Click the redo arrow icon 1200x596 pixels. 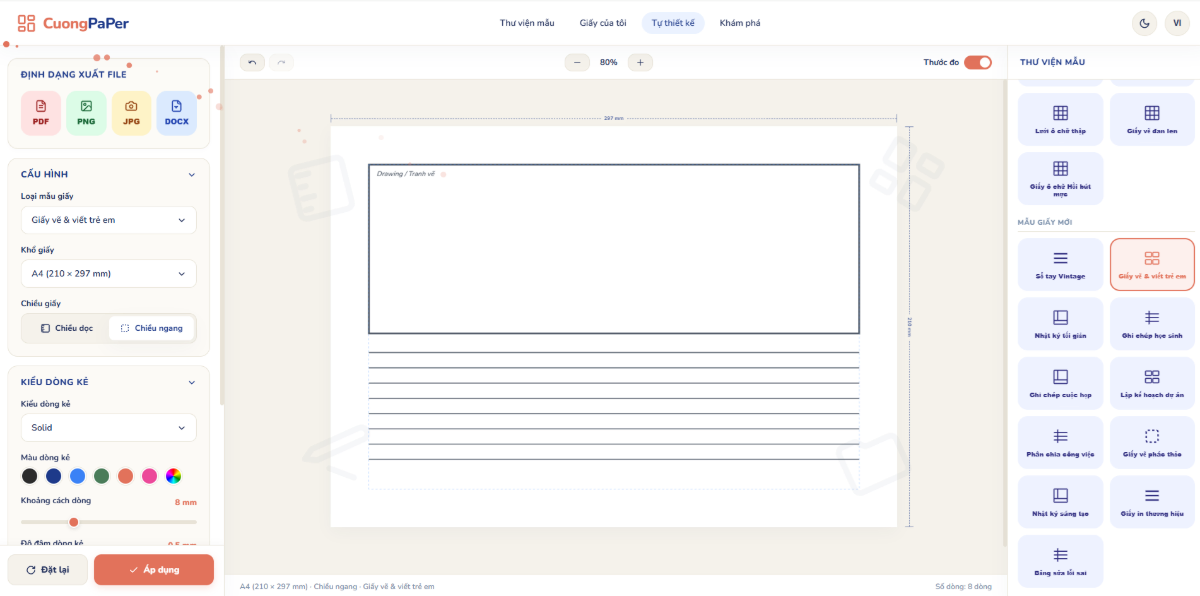[x=282, y=62]
